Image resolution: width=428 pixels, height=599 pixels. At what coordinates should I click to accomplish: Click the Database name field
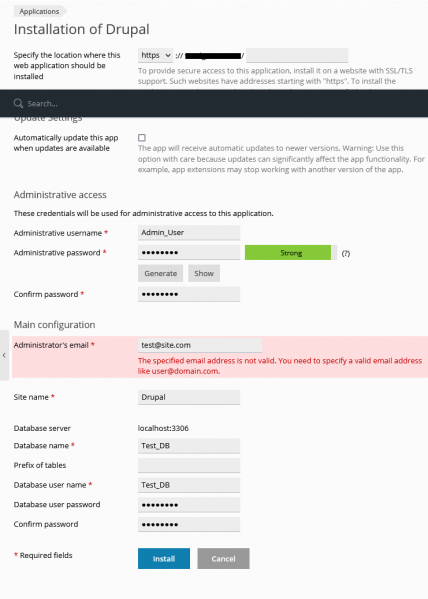click(x=189, y=445)
